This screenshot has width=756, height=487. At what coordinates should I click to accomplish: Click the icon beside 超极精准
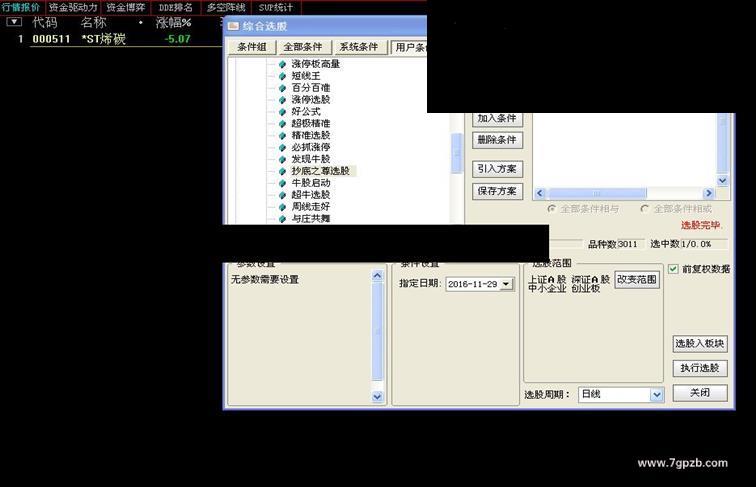(283, 123)
